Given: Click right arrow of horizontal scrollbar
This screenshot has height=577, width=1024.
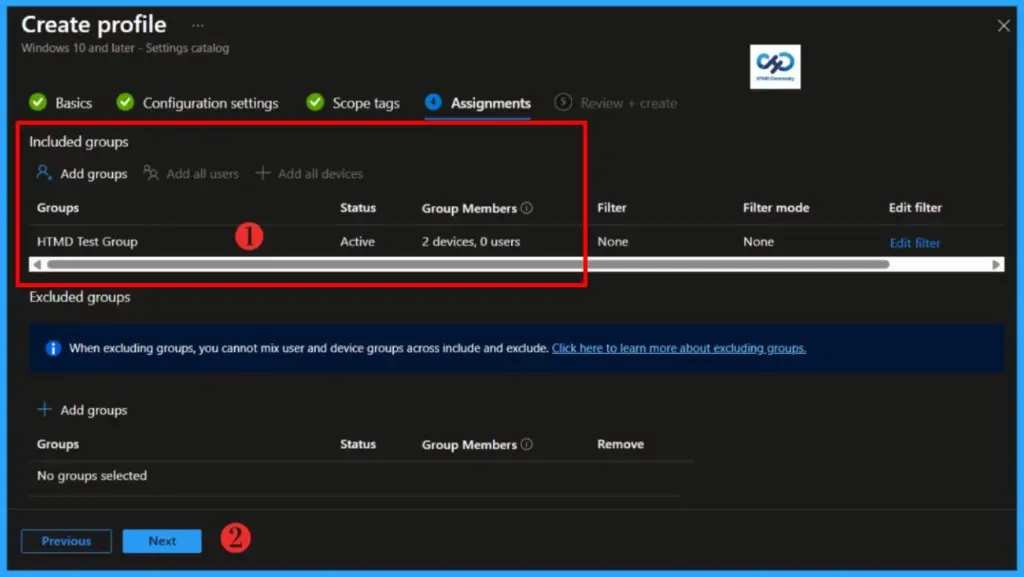Looking at the screenshot, I should pos(996,264).
